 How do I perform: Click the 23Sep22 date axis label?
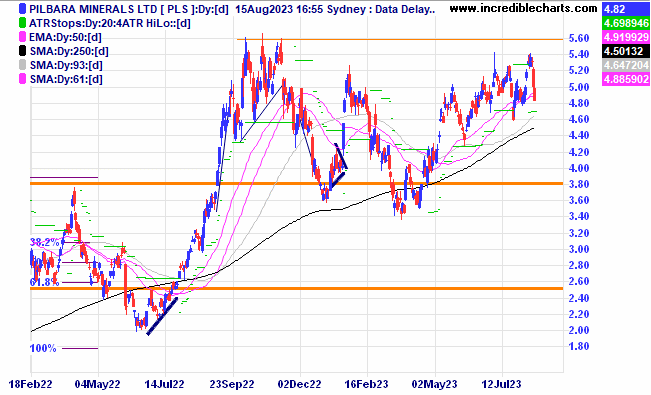pyautogui.click(x=232, y=385)
